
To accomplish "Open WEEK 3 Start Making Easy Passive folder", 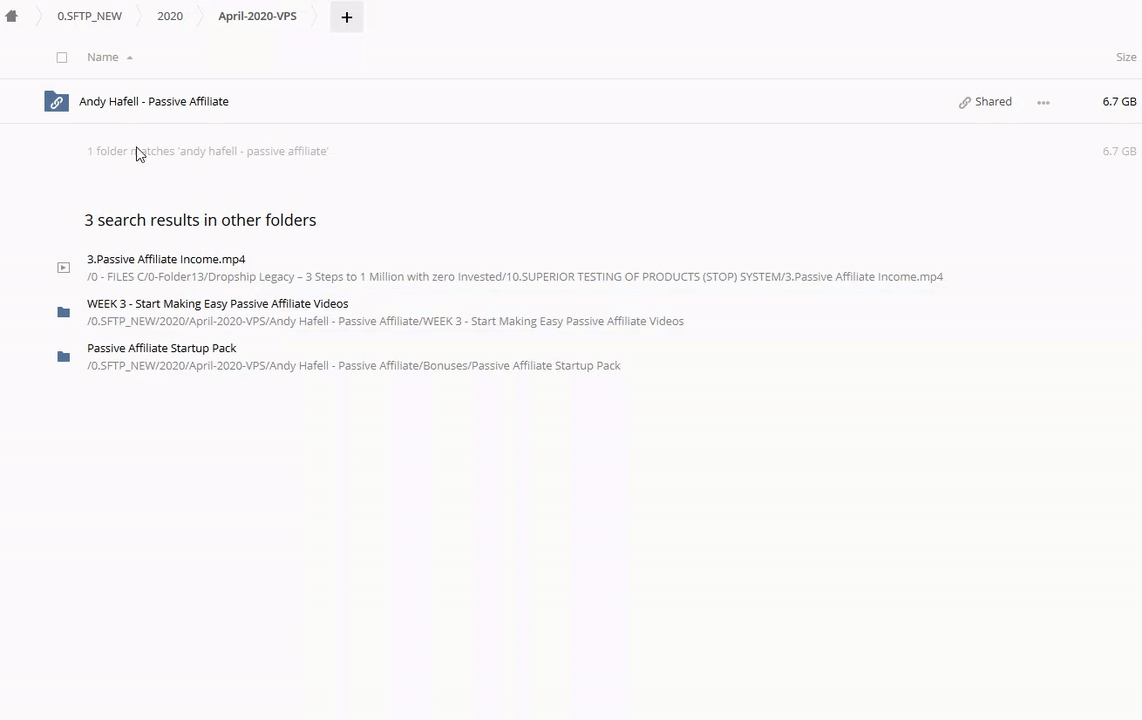I will pos(217,303).
